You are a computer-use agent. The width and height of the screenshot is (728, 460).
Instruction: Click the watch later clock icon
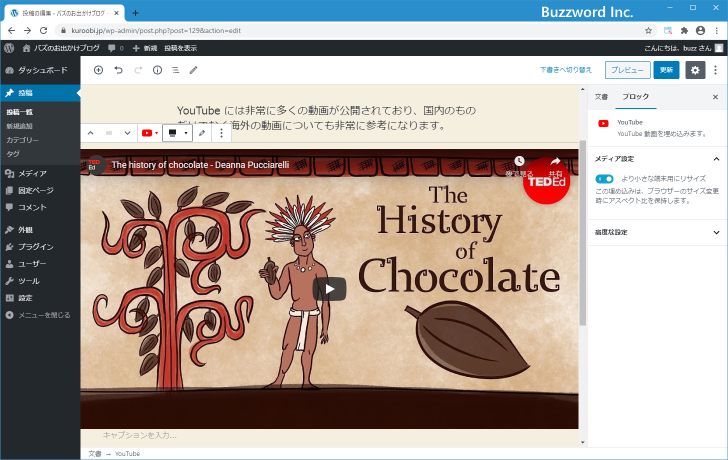[x=519, y=161]
